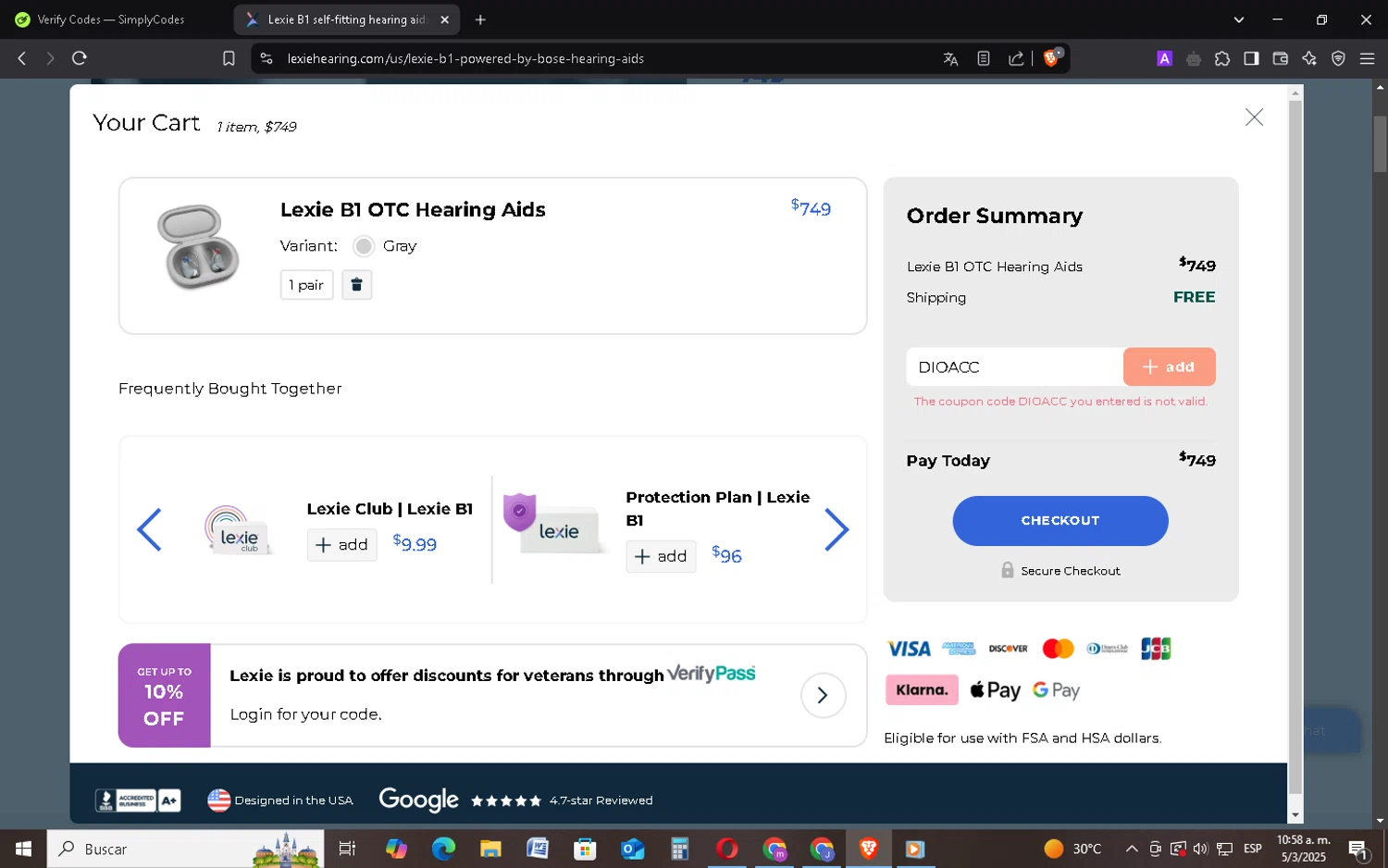Apply coupon with the orange add button
The height and width of the screenshot is (868, 1388).
[x=1169, y=367]
